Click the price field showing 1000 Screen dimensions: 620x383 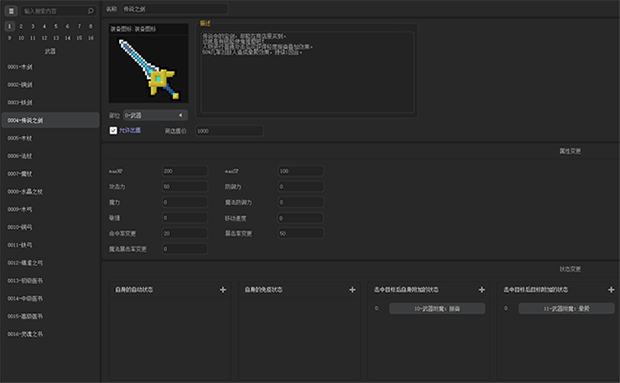[x=229, y=131]
